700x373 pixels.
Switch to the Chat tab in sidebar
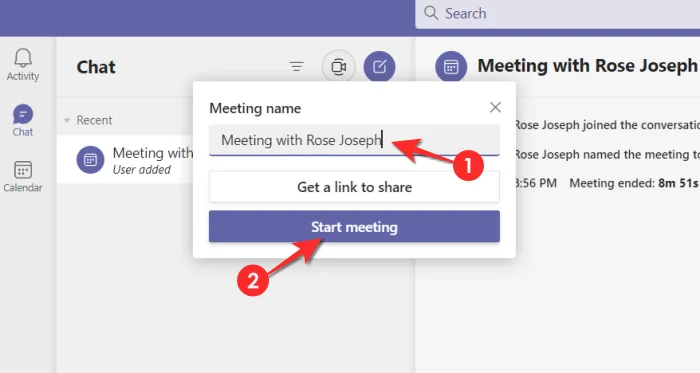tap(23, 120)
